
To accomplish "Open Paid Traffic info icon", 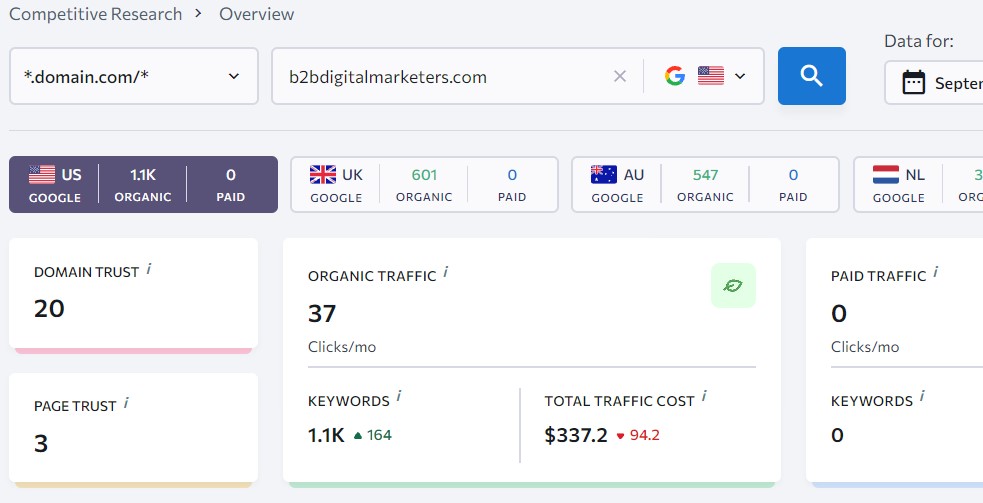I will coord(935,272).
